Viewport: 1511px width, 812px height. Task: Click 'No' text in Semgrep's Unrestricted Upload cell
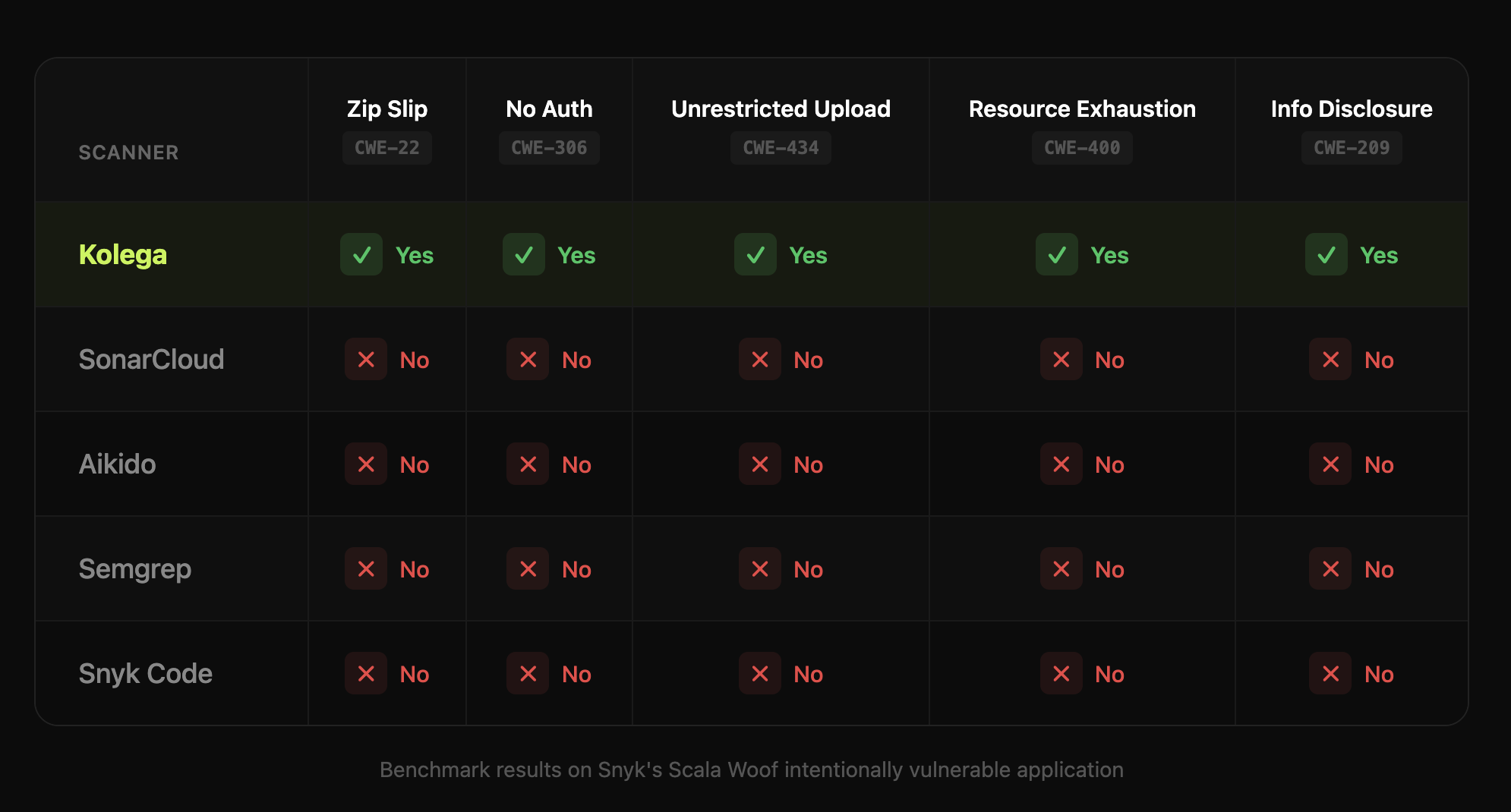pyautogui.click(x=809, y=570)
